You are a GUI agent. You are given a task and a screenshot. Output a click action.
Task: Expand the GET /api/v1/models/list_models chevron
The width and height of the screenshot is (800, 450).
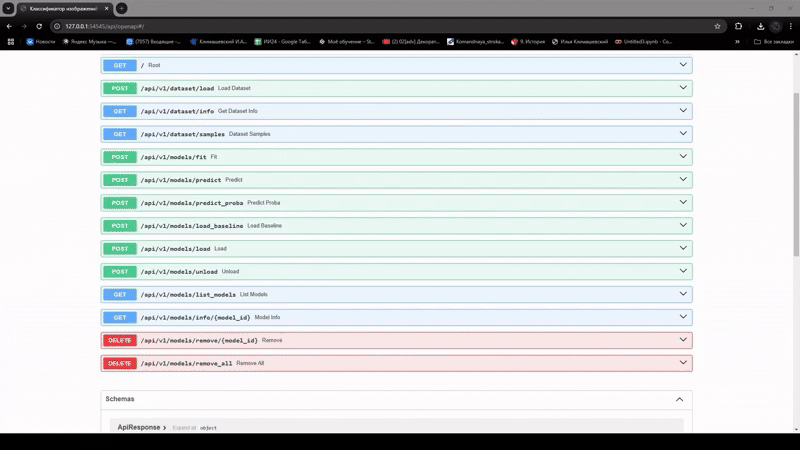point(684,294)
